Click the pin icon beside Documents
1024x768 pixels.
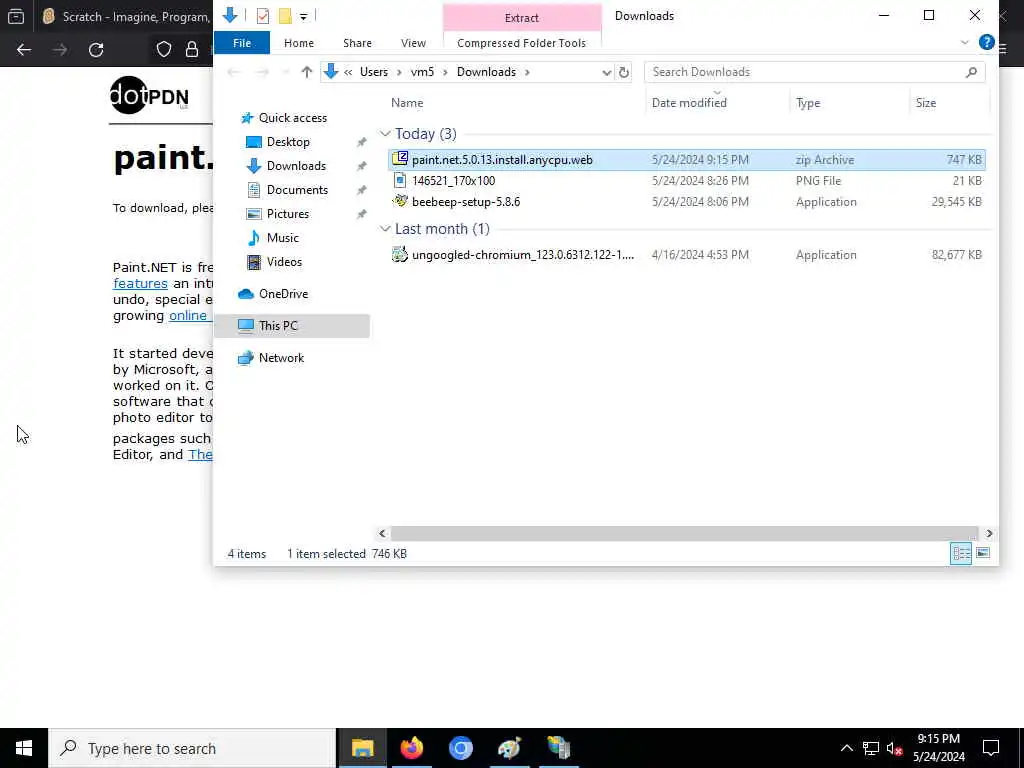click(x=361, y=190)
